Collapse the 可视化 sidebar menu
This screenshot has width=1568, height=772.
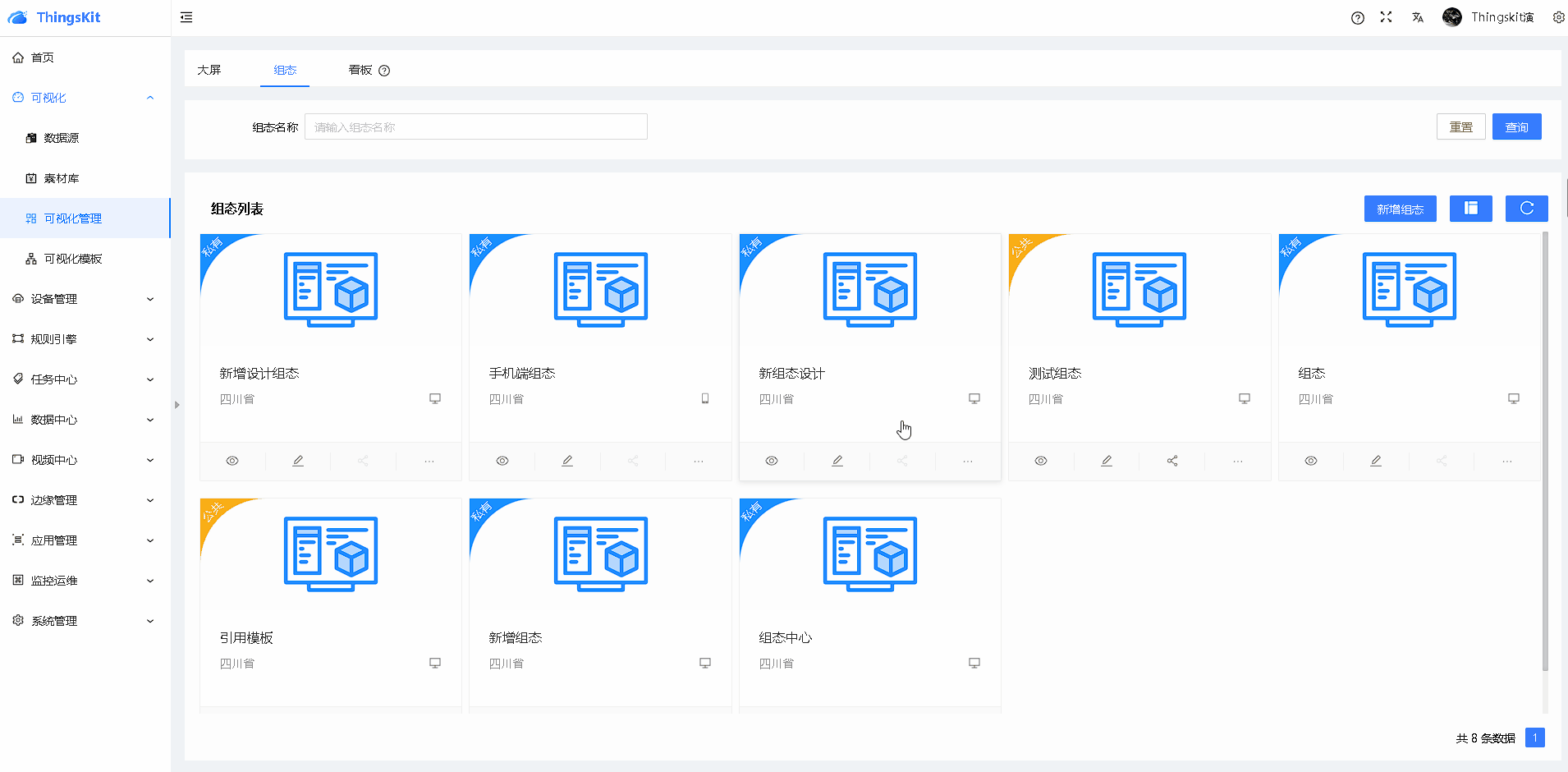(82, 98)
